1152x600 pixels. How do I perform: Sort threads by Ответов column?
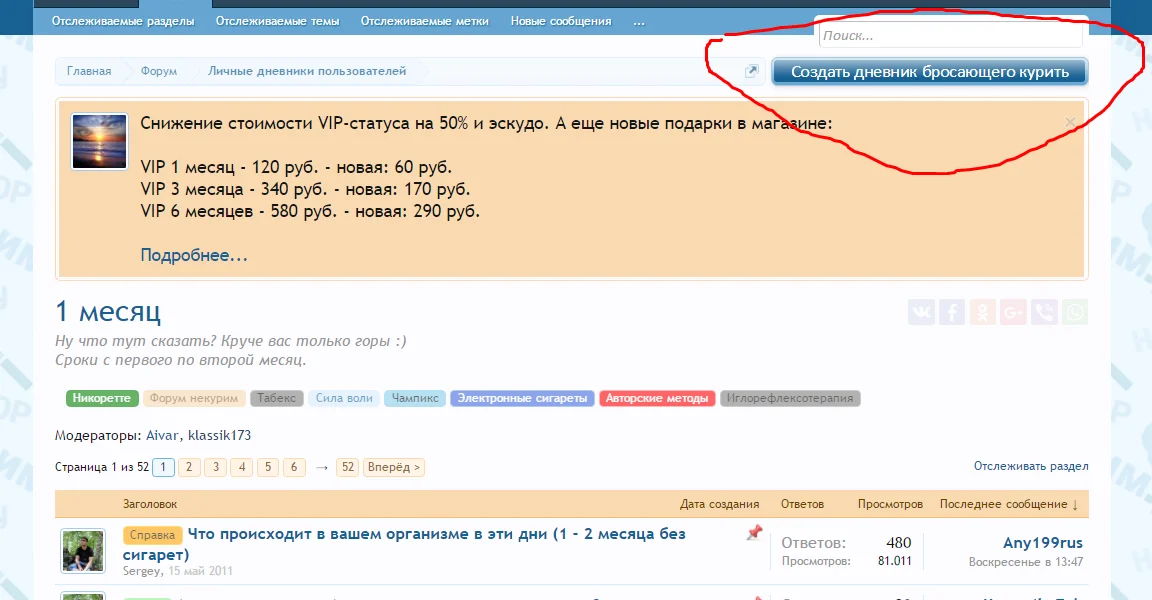click(x=802, y=505)
